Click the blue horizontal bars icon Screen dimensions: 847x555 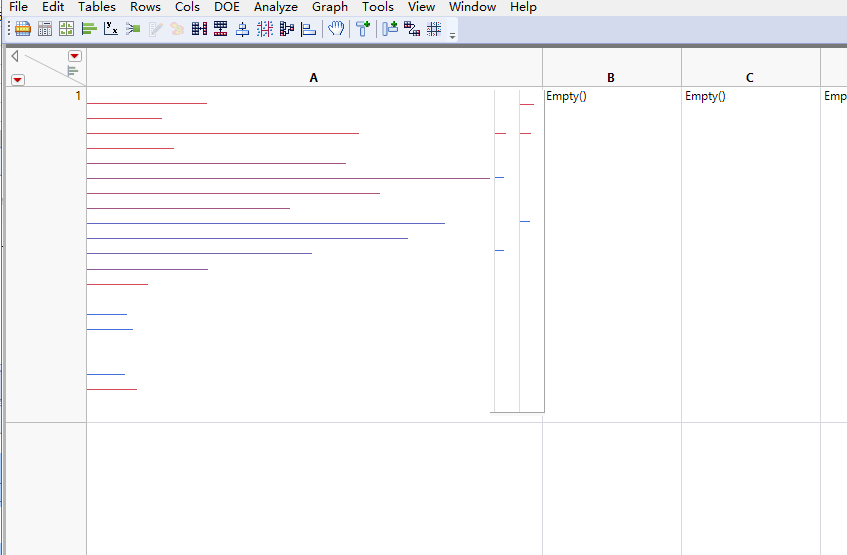[x=308, y=29]
